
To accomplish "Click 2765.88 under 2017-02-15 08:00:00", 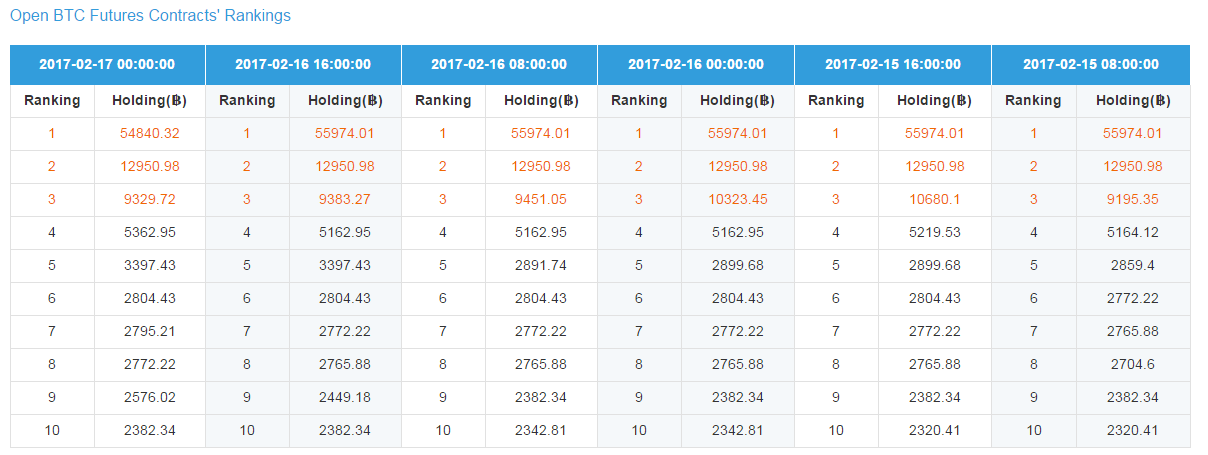I will [1133, 332].
